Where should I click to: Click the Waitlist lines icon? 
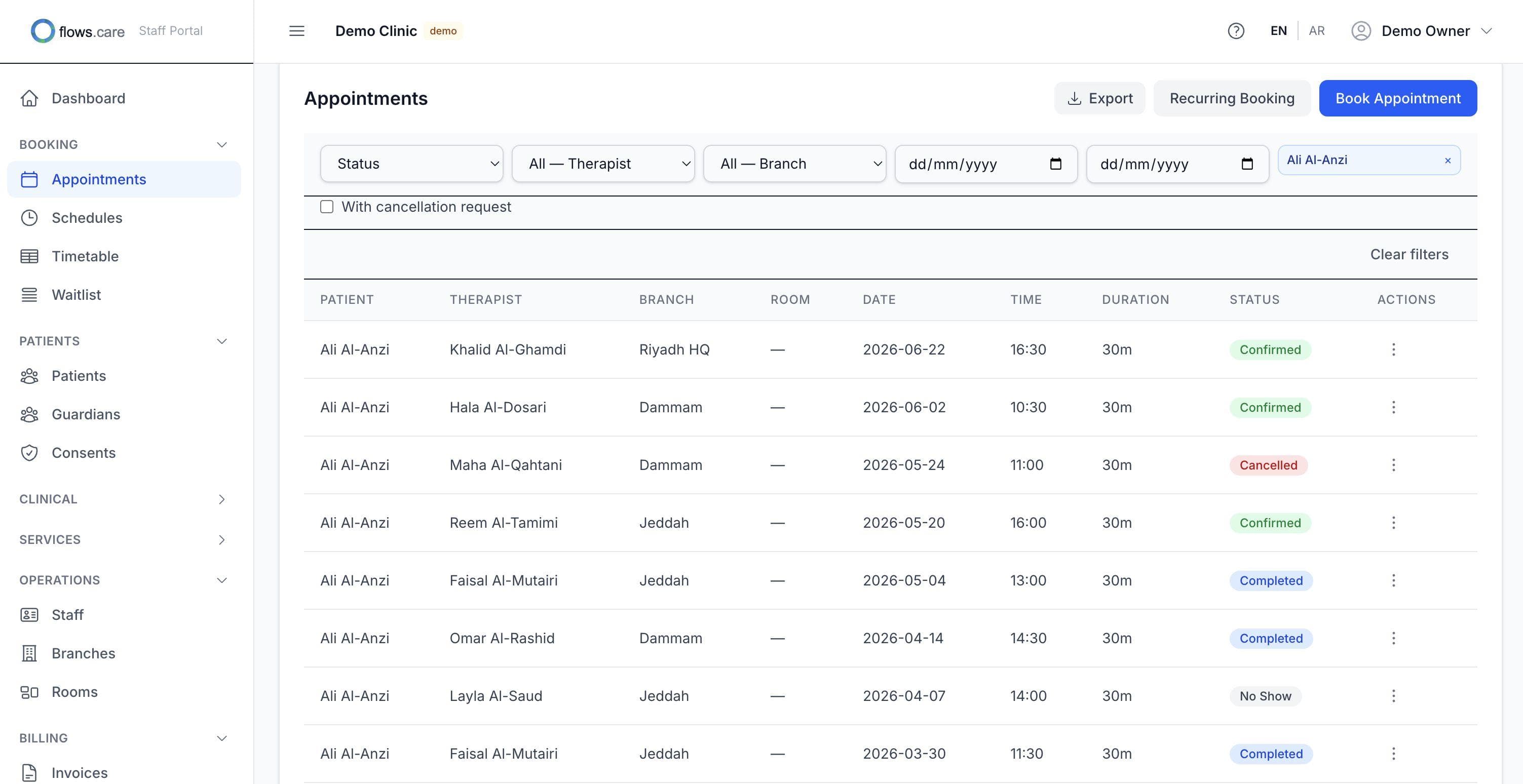(29, 295)
